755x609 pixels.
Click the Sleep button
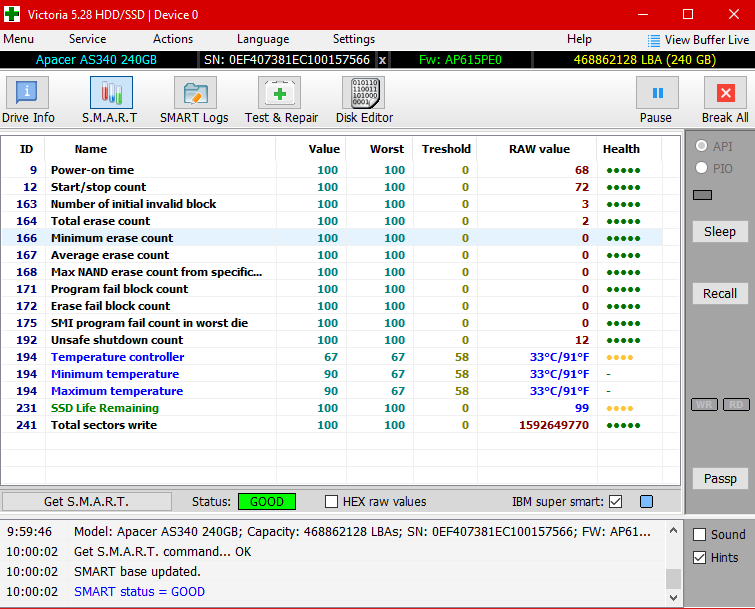(720, 232)
